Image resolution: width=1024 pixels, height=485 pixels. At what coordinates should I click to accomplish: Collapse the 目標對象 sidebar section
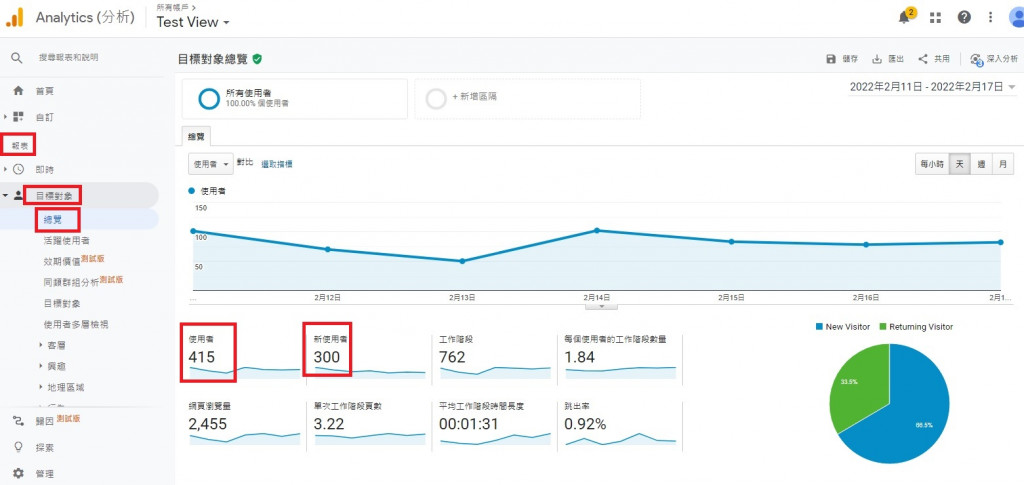click(6, 195)
